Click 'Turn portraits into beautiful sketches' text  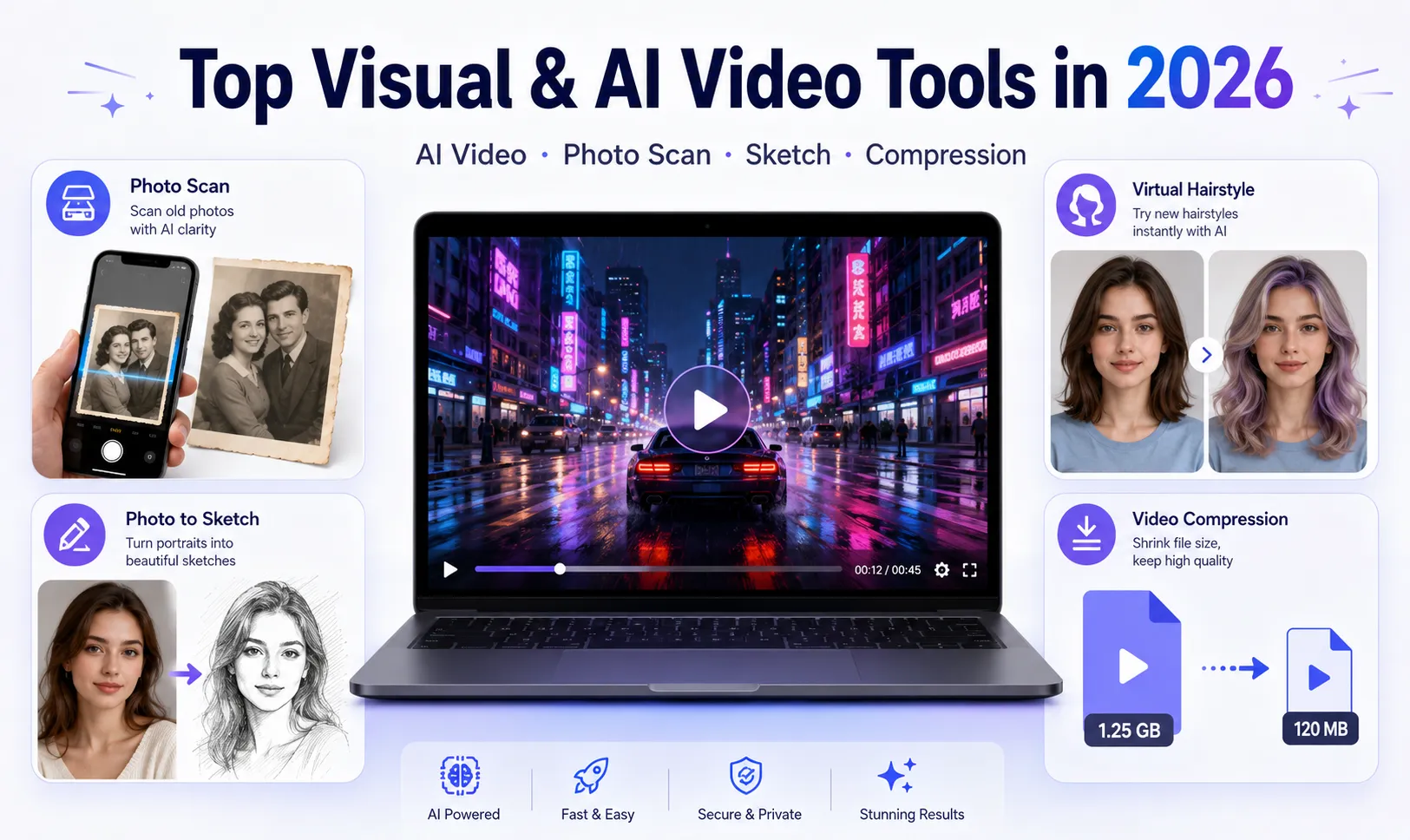pyautogui.click(x=180, y=552)
